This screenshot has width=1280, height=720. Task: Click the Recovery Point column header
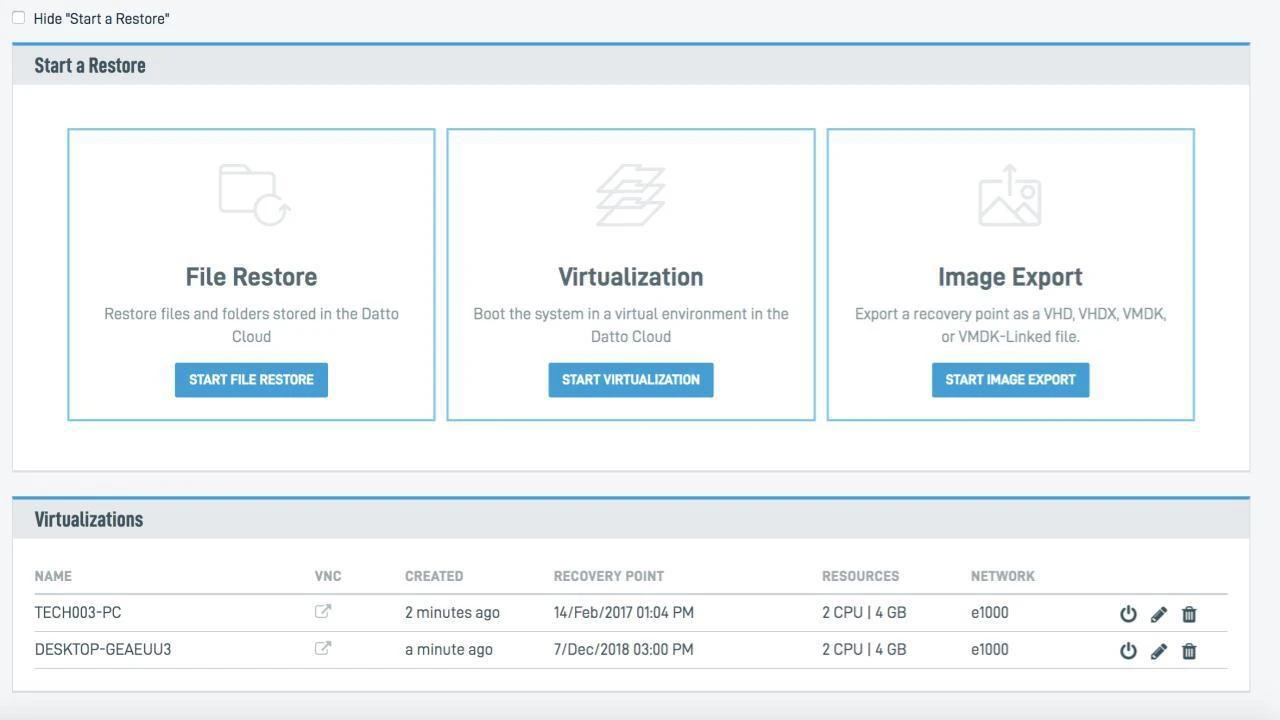(609, 576)
